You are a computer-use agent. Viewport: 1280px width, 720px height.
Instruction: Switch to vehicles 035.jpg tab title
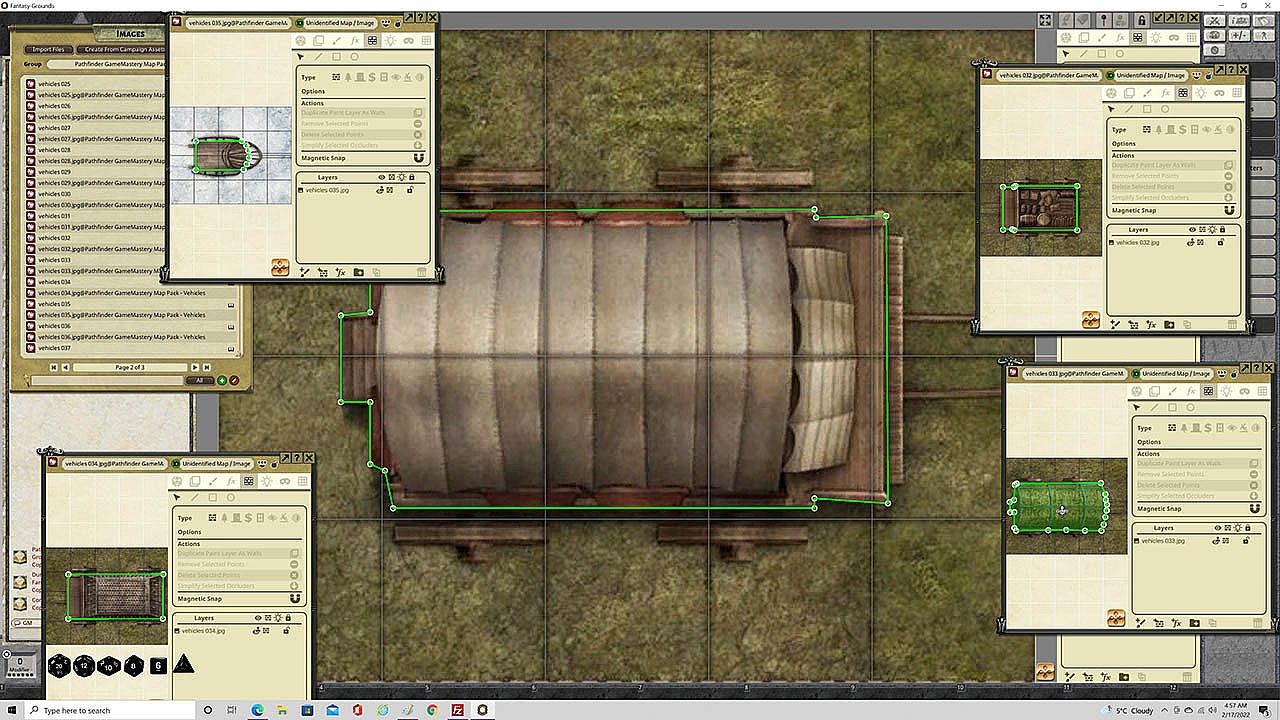(238, 22)
